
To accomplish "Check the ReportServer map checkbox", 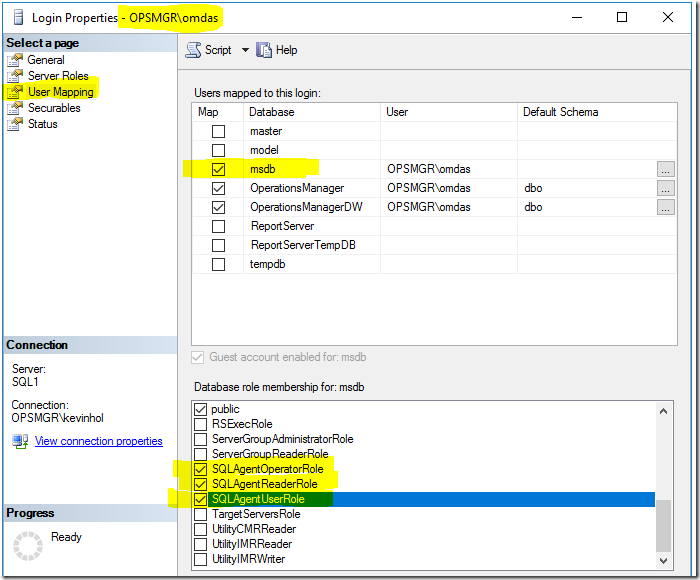I will [x=218, y=226].
